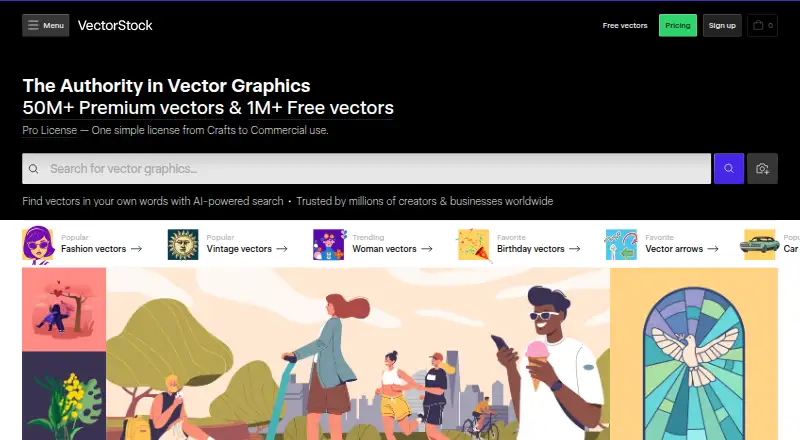Open the stained glass dove image
This screenshot has width=800, height=440.
coord(694,354)
